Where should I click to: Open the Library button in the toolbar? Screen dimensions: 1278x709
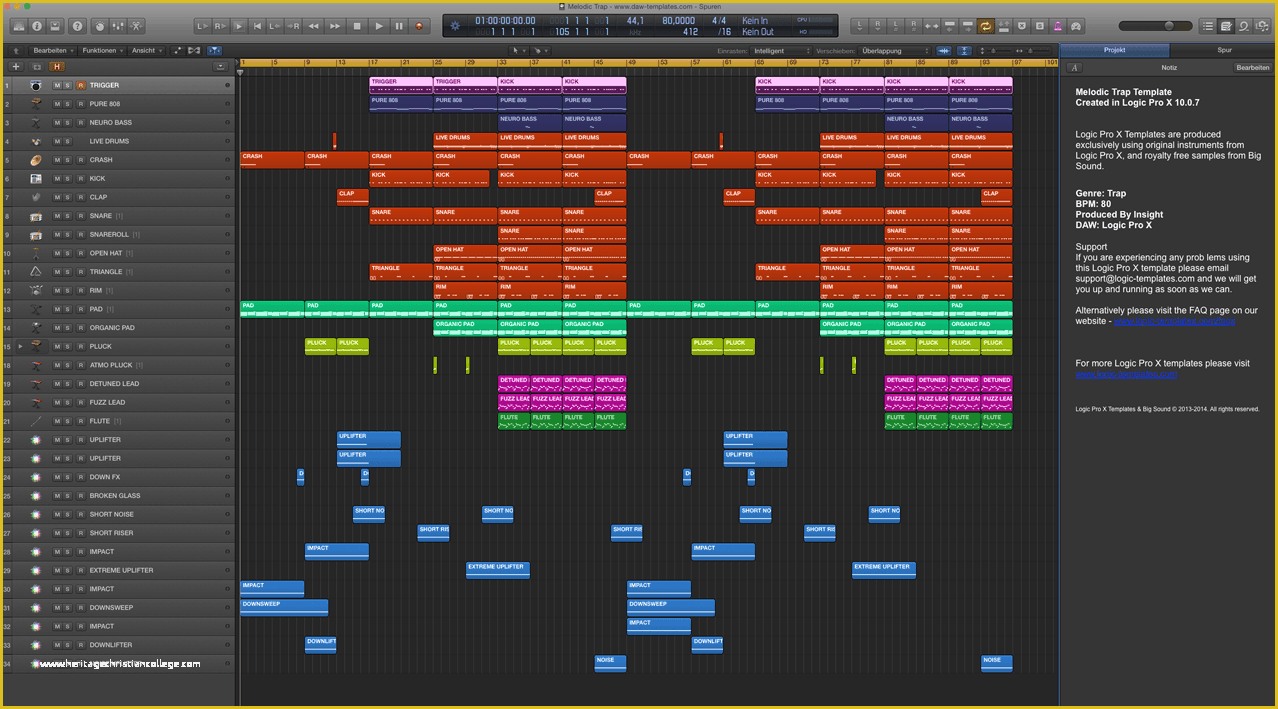(18, 26)
